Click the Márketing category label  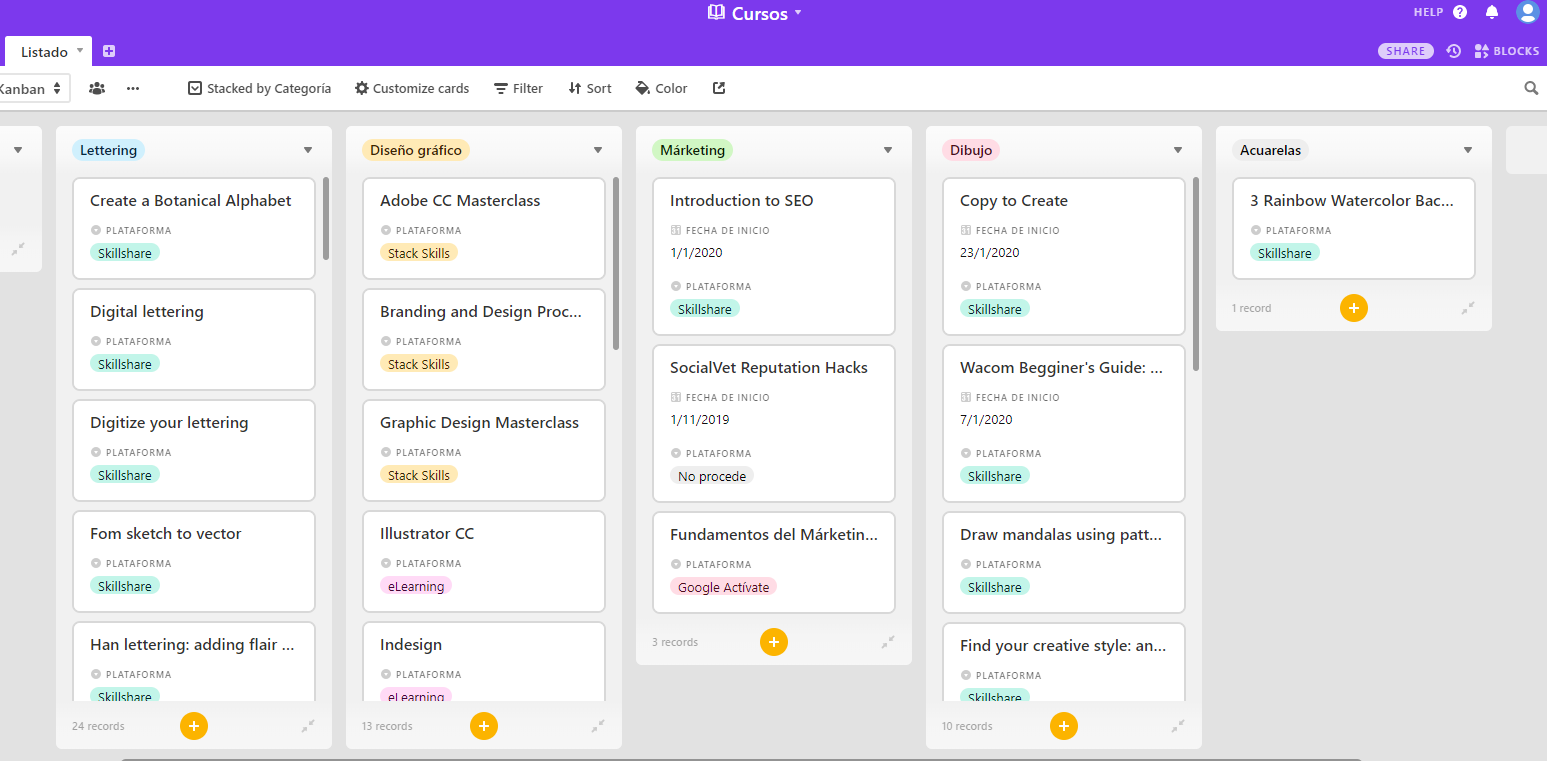693,150
